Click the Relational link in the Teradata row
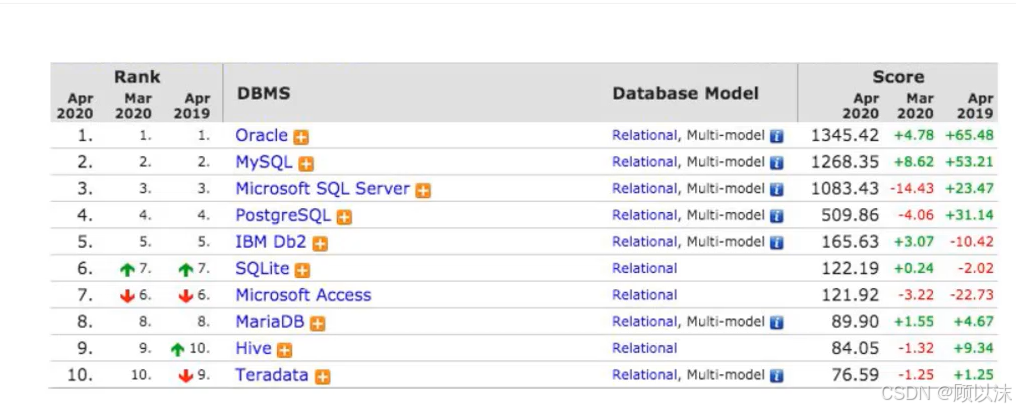This screenshot has width=1016, height=411. 644,375
